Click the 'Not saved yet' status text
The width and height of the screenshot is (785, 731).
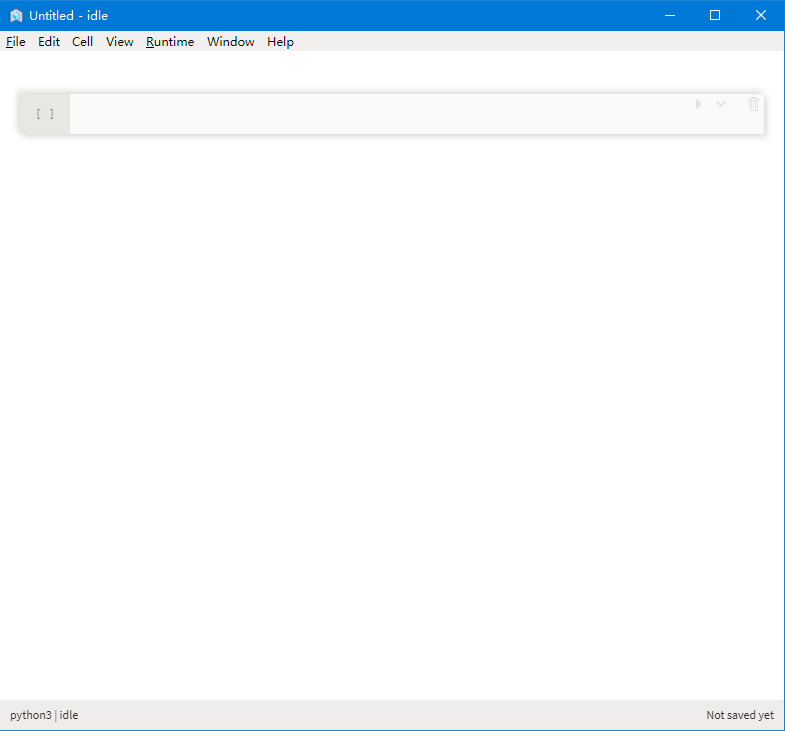click(x=740, y=715)
